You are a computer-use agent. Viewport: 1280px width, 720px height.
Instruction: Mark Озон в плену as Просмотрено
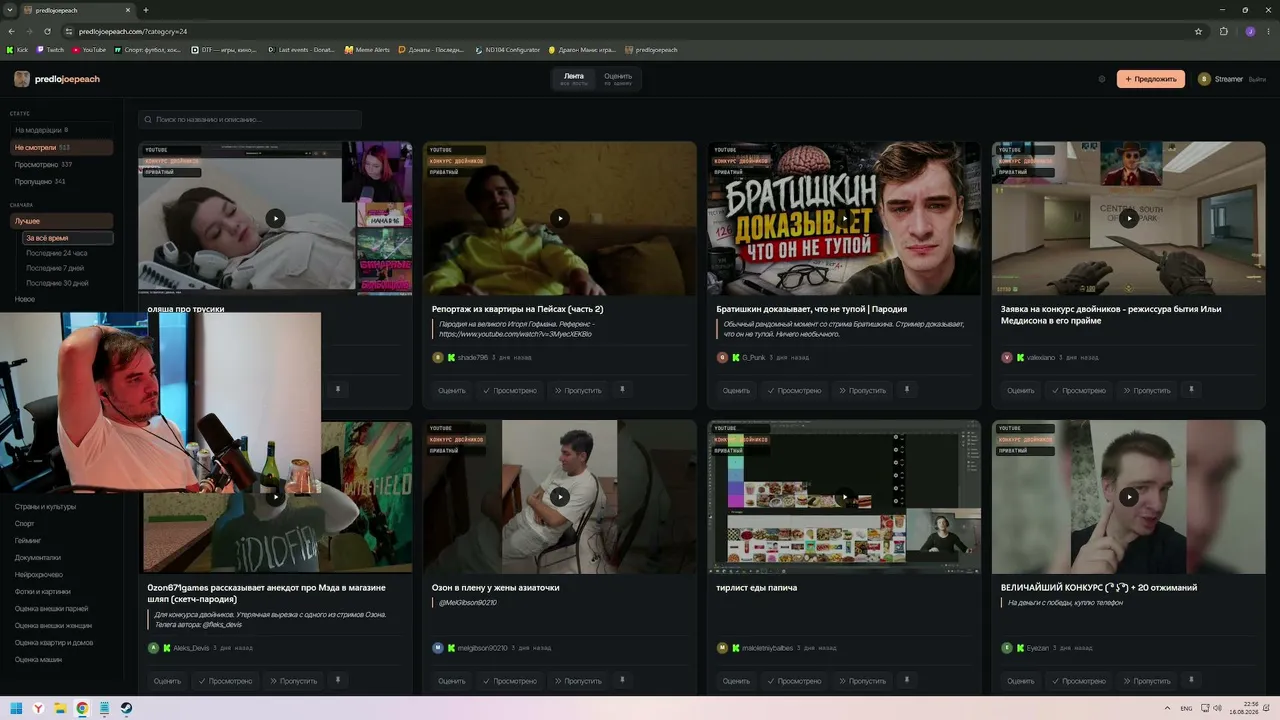coord(510,681)
